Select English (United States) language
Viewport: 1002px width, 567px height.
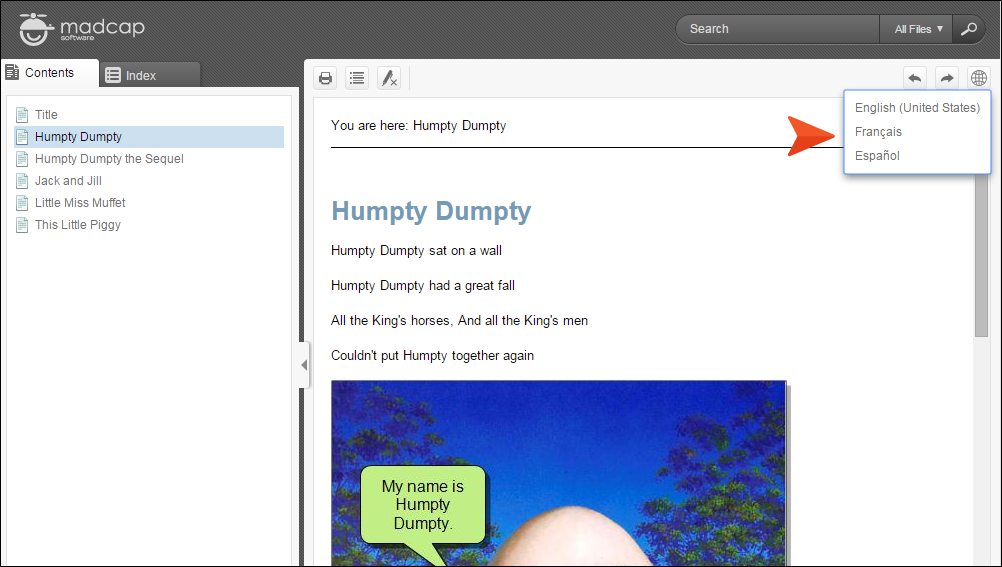(x=917, y=108)
